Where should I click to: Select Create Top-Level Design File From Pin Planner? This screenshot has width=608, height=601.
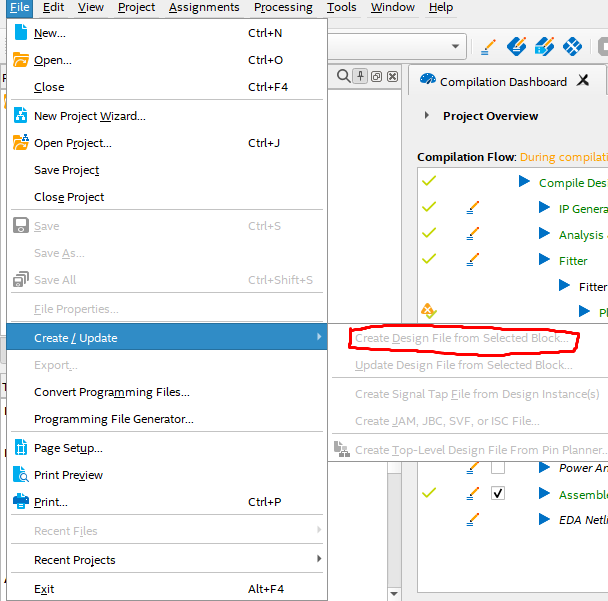(x=481, y=450)
